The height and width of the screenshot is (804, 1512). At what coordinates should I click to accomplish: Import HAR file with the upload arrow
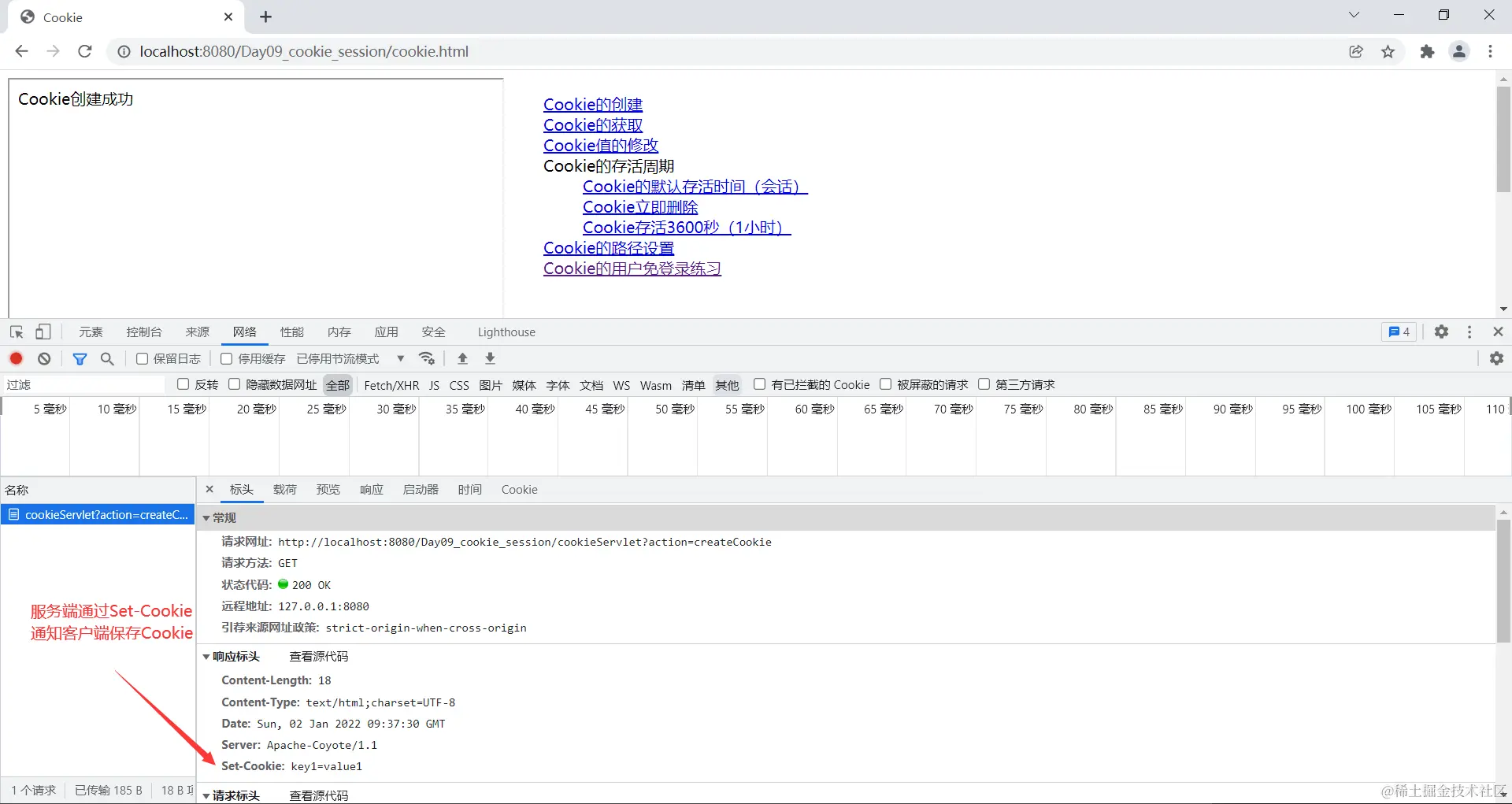[x=463, y=358]
